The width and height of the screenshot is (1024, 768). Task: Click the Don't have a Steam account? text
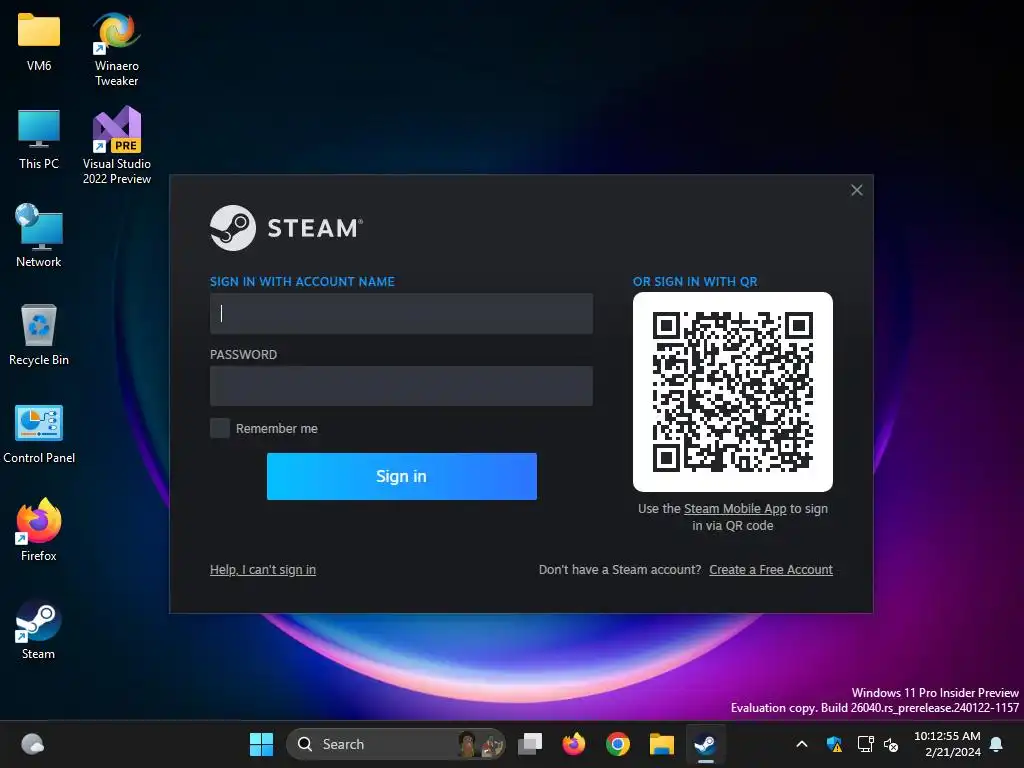tap(620, 569)
